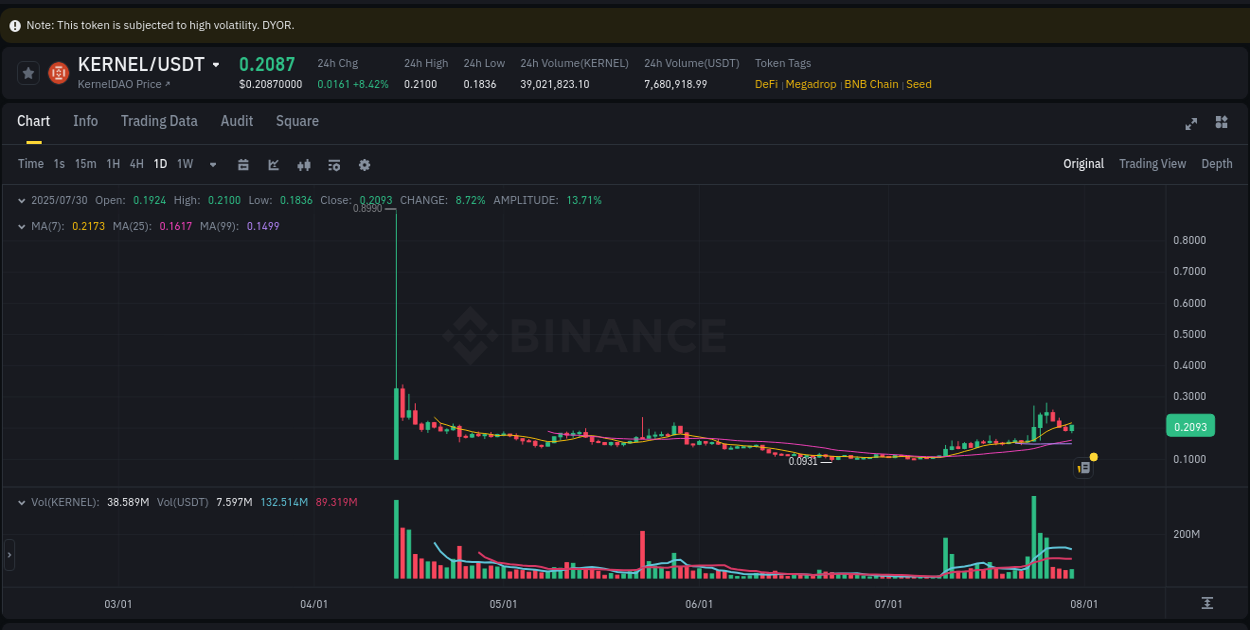
Task: Collapse the MA indicator values row
Action: [22, 226]
